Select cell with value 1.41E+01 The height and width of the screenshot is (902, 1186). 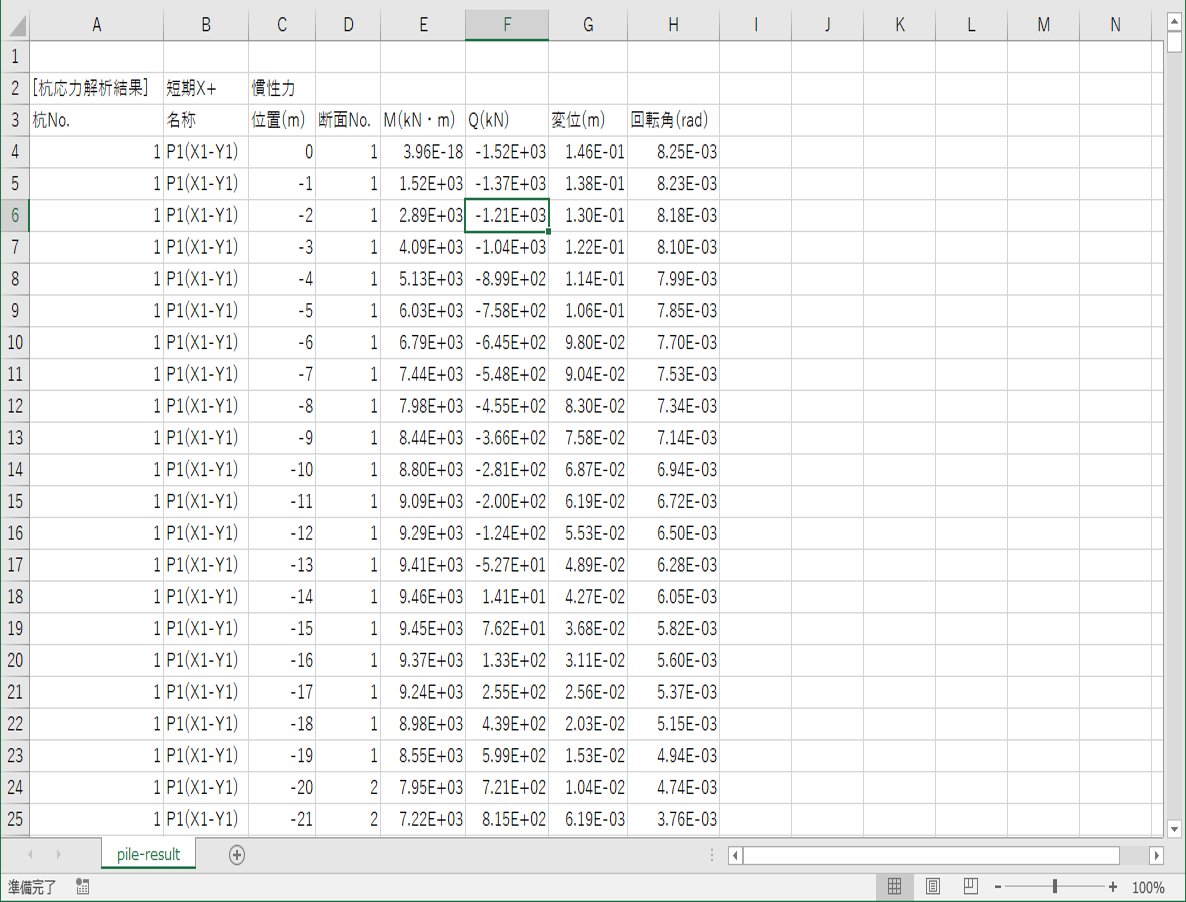[507, 597]
